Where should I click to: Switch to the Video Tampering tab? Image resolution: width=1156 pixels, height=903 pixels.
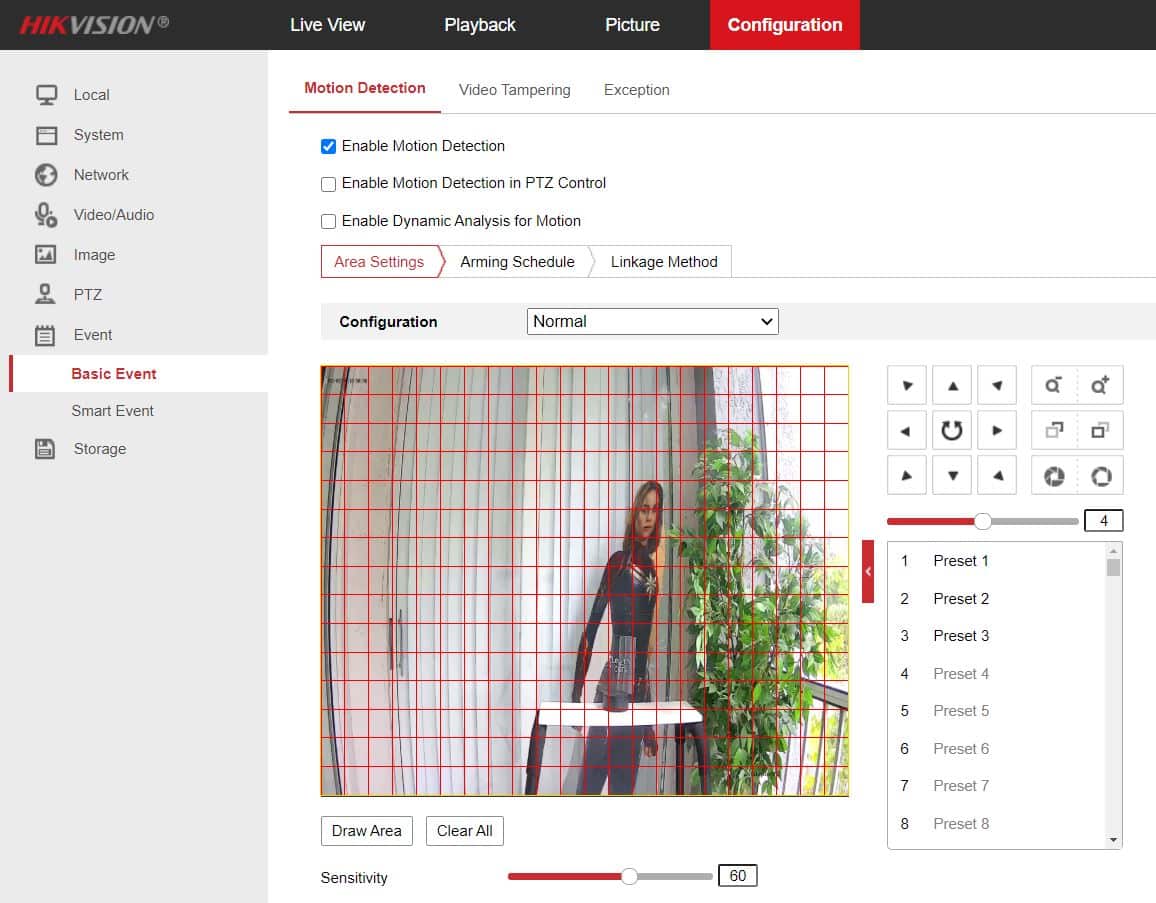514,90
